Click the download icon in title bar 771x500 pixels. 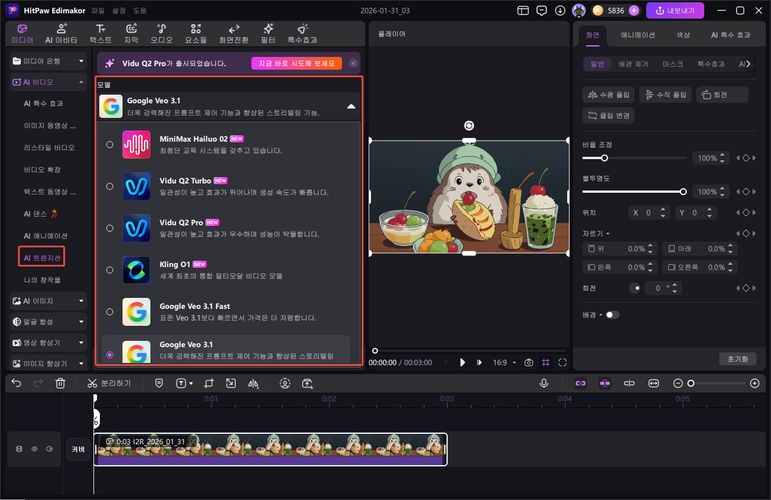pos(560,10)
